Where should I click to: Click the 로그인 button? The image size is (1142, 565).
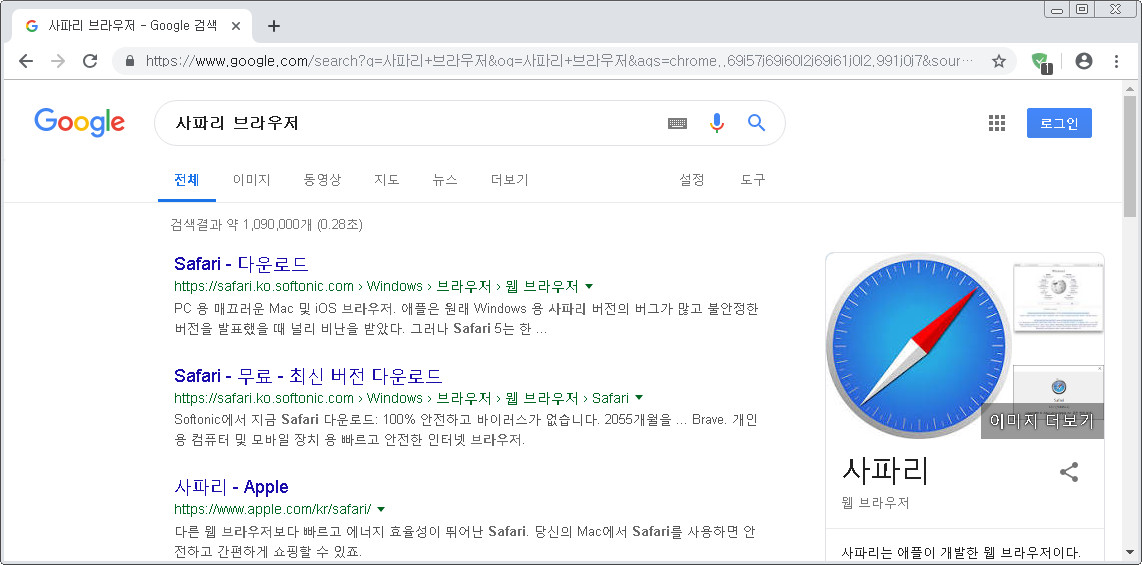(1059, 123)
